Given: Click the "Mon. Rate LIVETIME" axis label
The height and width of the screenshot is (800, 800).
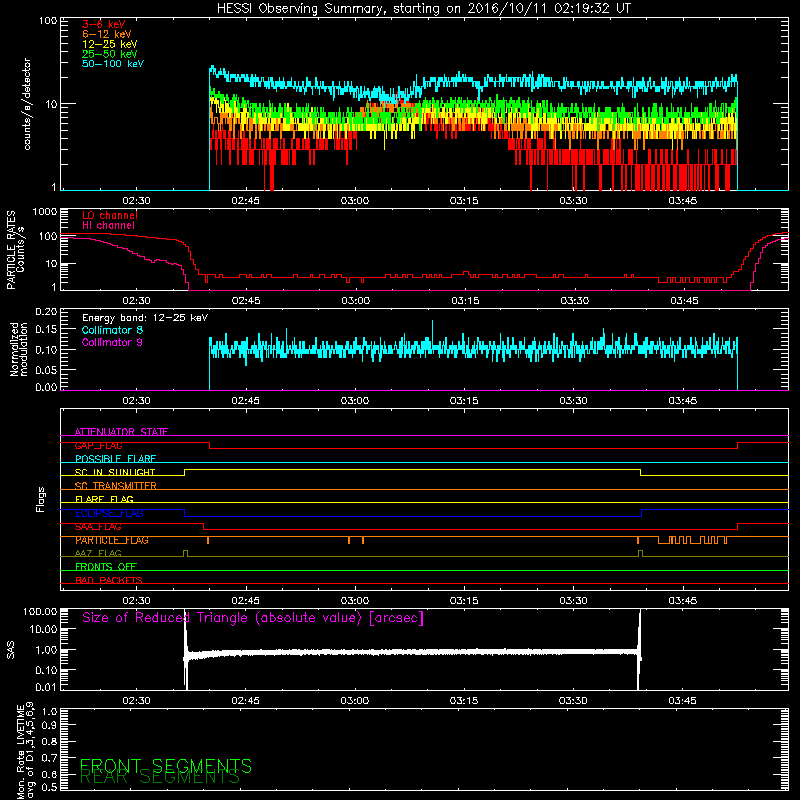Looking at the screenshot, I should pos(20,752).
